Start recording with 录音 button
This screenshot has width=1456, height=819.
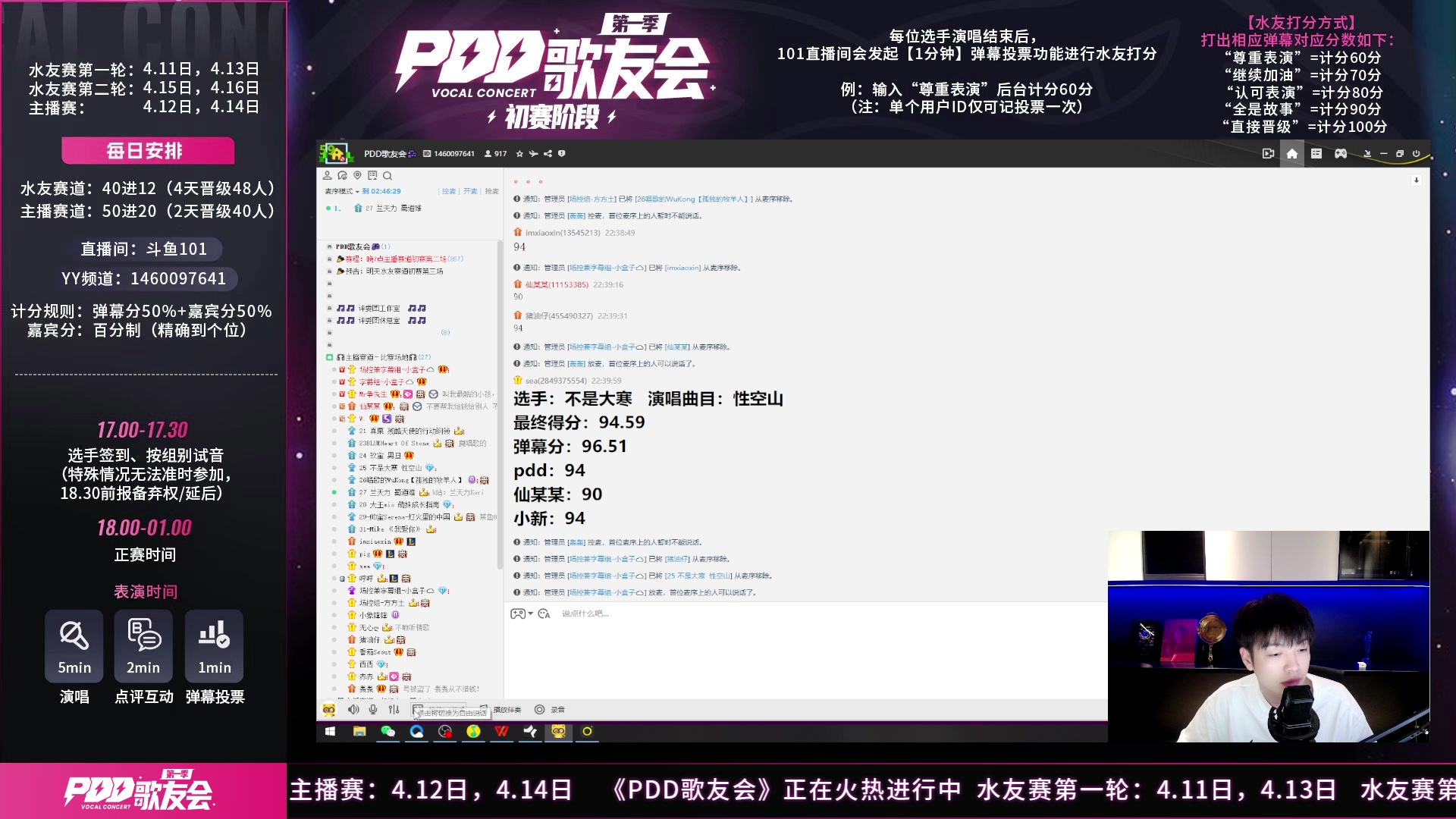[550, 710]
